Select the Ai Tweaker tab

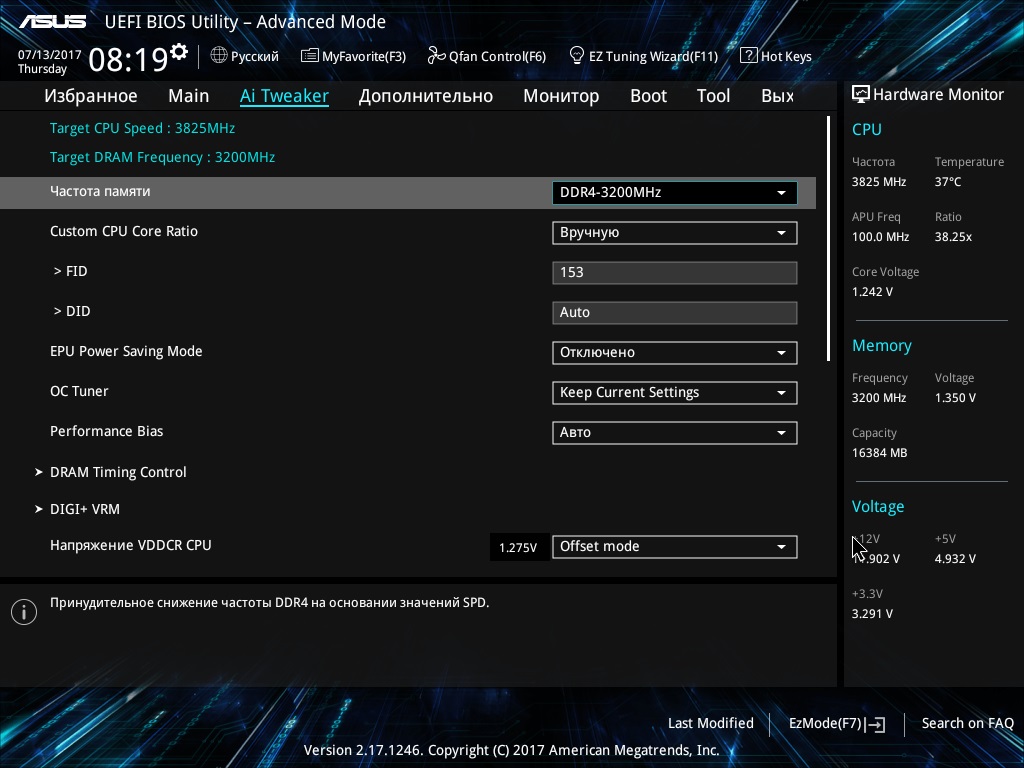pos(284,96)
